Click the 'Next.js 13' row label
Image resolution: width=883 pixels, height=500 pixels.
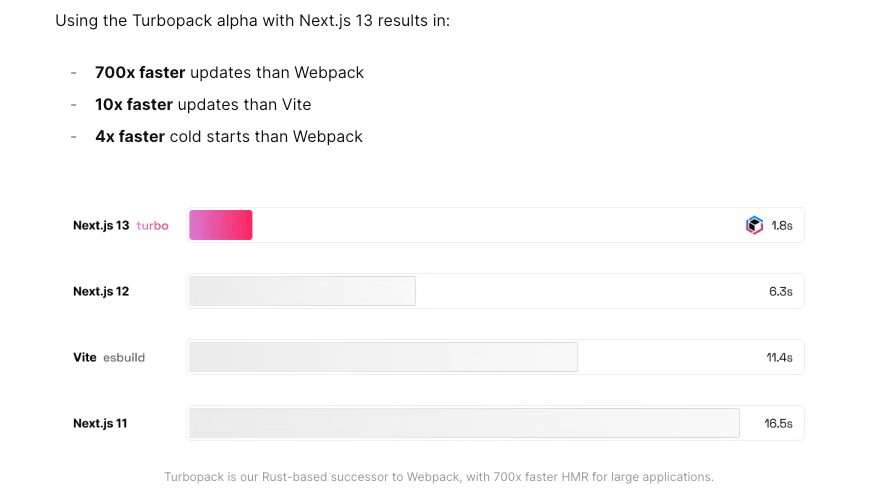click(x=101, y=226)
